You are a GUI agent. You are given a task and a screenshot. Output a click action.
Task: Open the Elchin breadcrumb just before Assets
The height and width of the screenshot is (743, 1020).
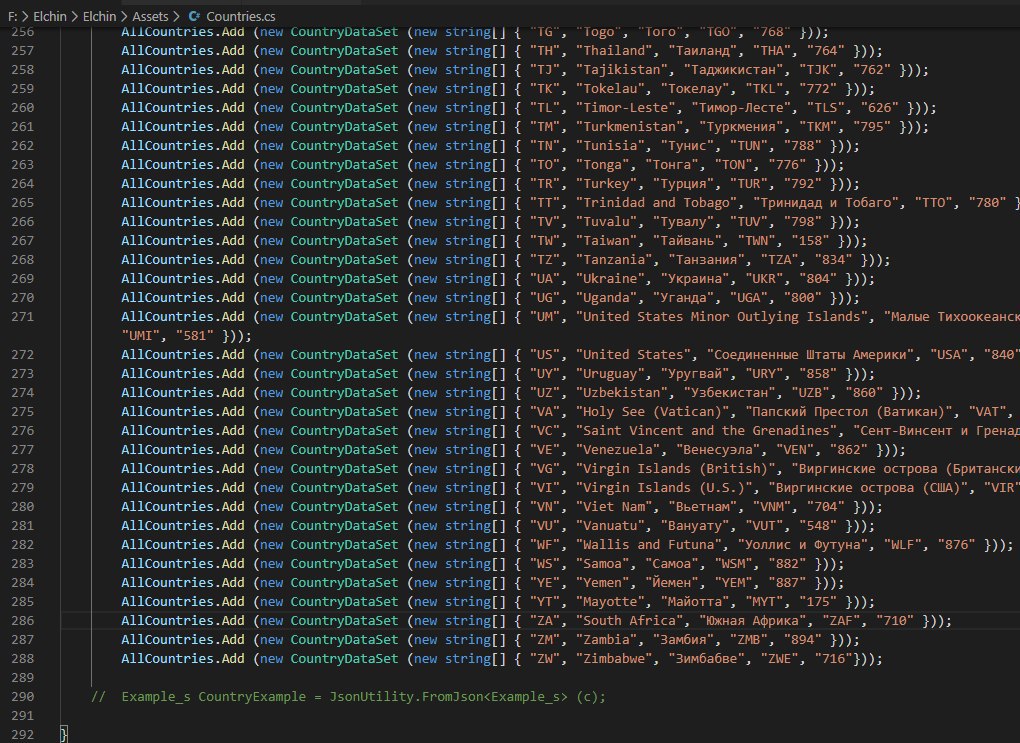point(100,16)
